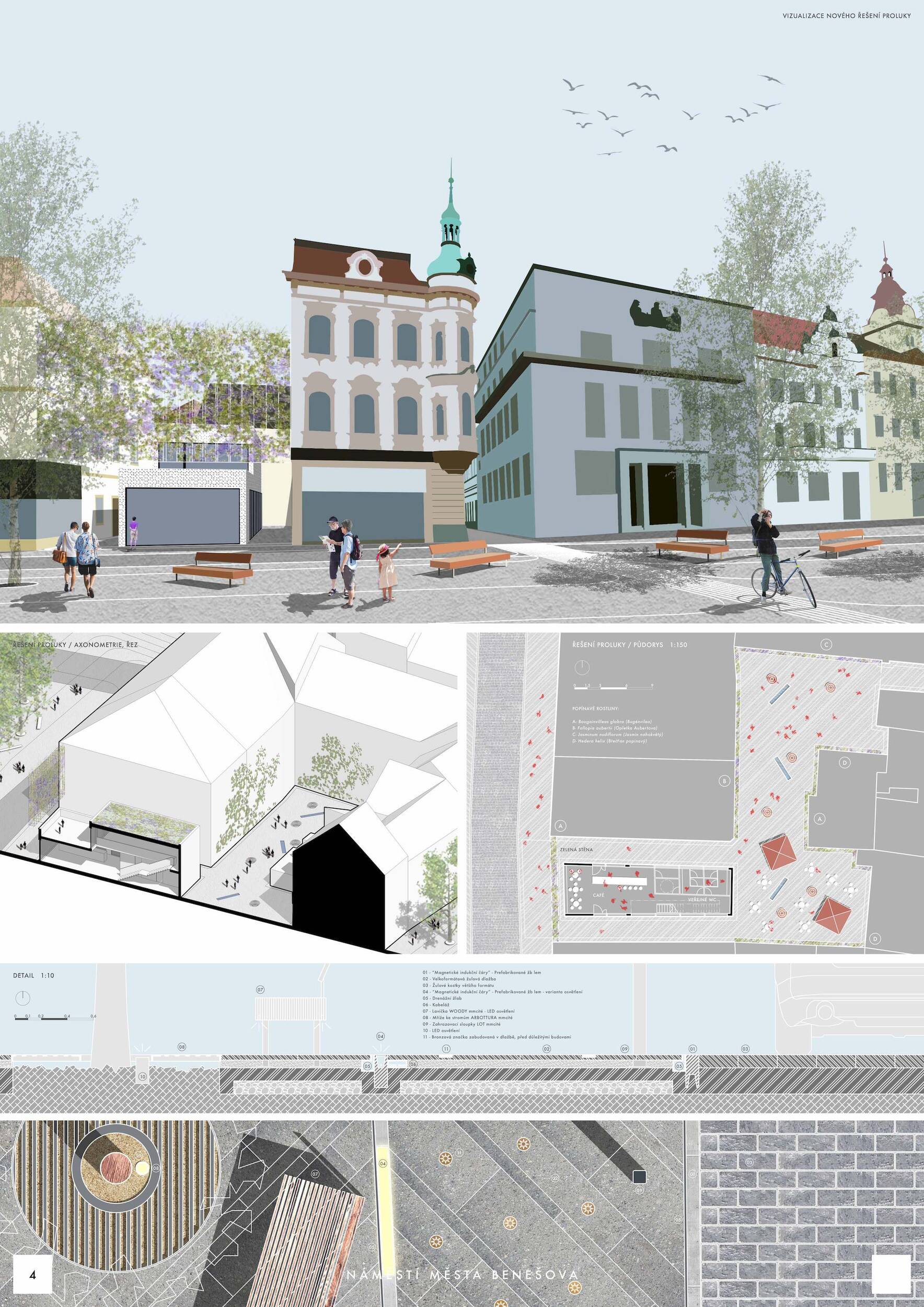Click callout 04 above the lit strip
Image resolution: width=924 pixels, height=1307 pixels.
tap(380, 1036)
